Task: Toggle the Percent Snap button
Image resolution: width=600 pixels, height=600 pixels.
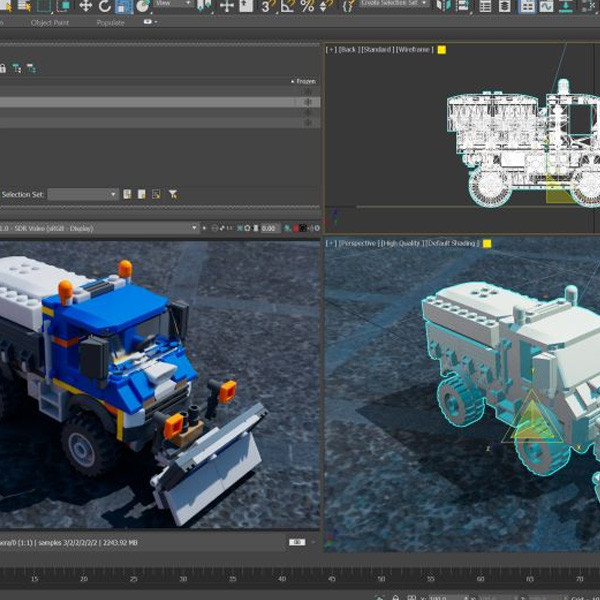Action: pyautogui.click(x=307, y=6)
